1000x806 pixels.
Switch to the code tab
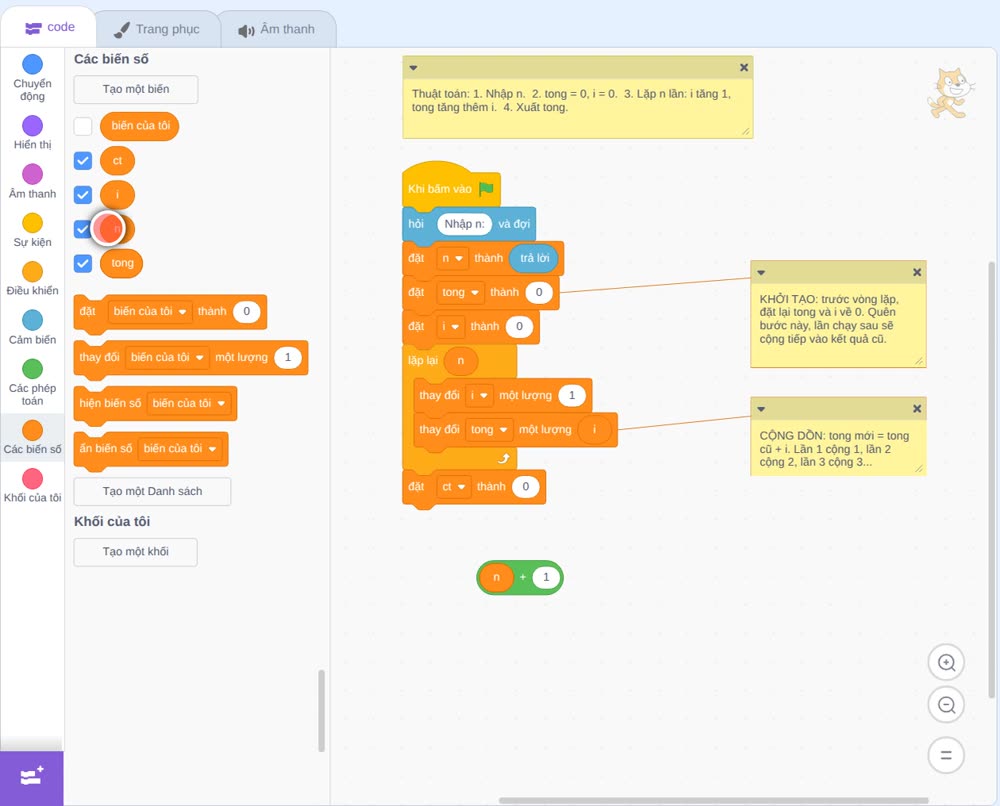tap(49, 27)
